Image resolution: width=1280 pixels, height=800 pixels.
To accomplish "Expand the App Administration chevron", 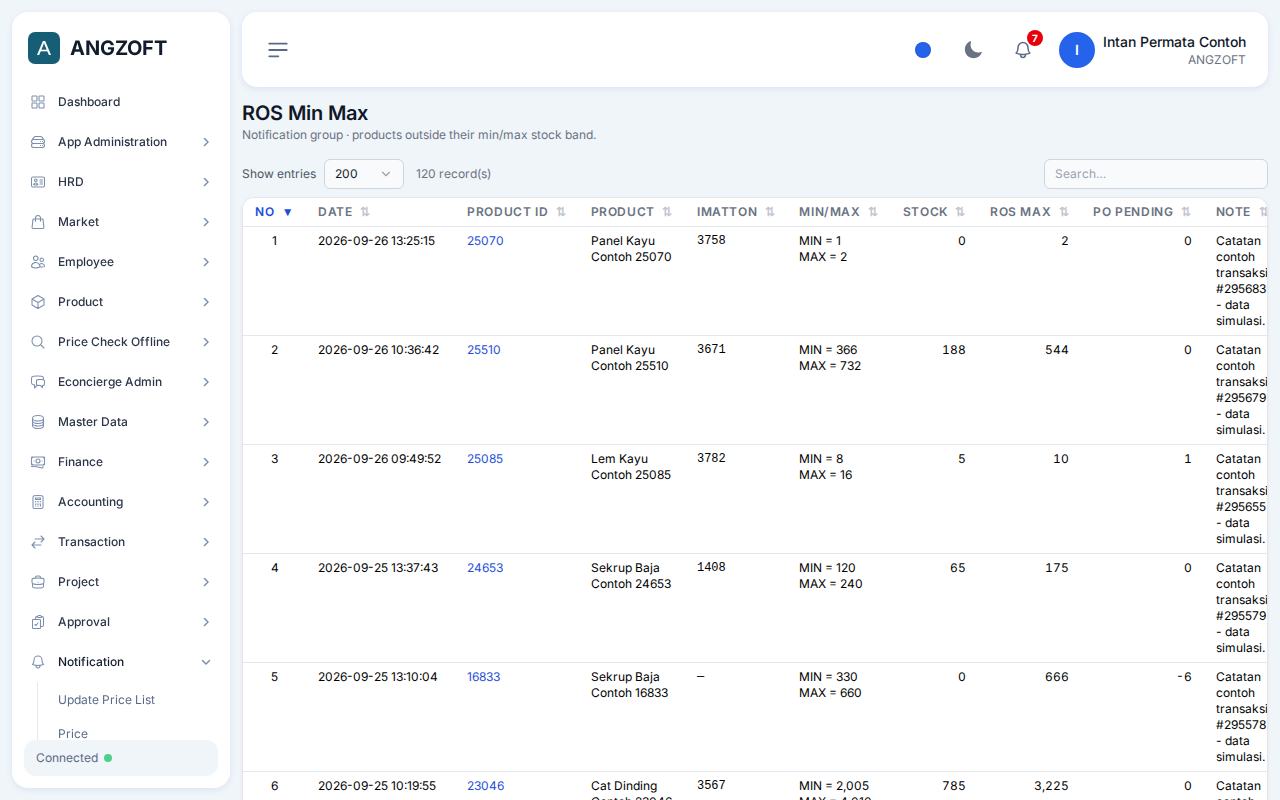I will click(206, 142).
